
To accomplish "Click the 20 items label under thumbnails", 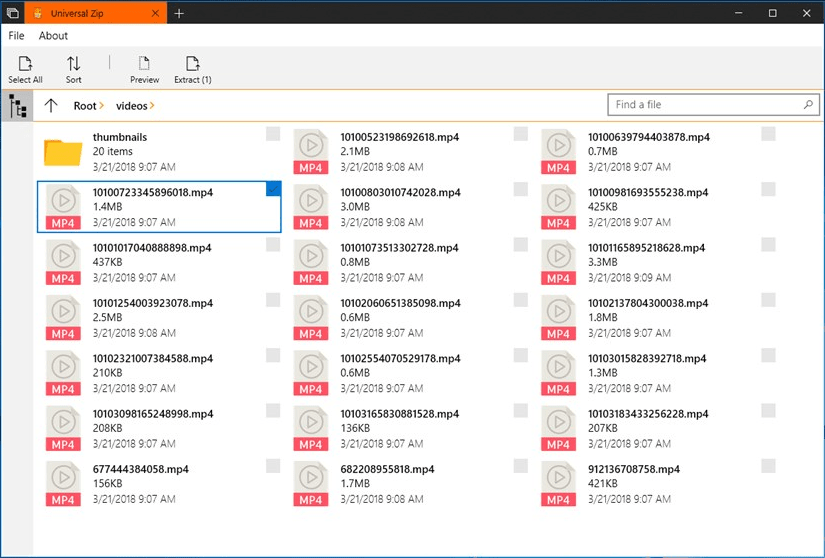I will tap(113, 151).
